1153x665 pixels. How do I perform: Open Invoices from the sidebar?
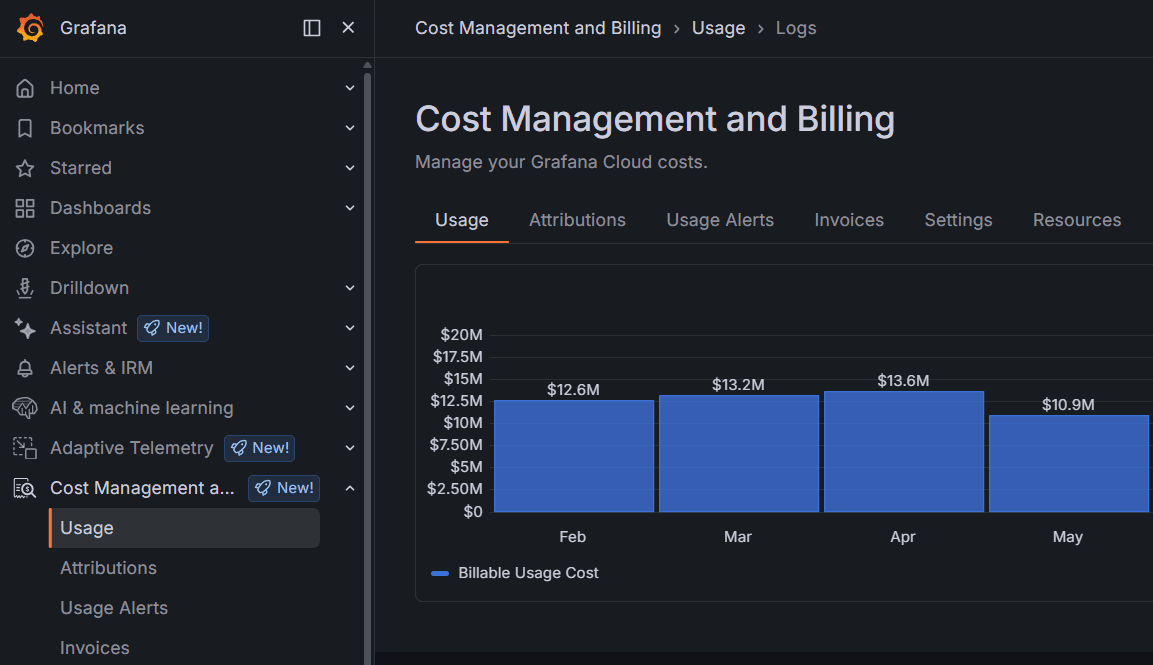tap(94, 648)
